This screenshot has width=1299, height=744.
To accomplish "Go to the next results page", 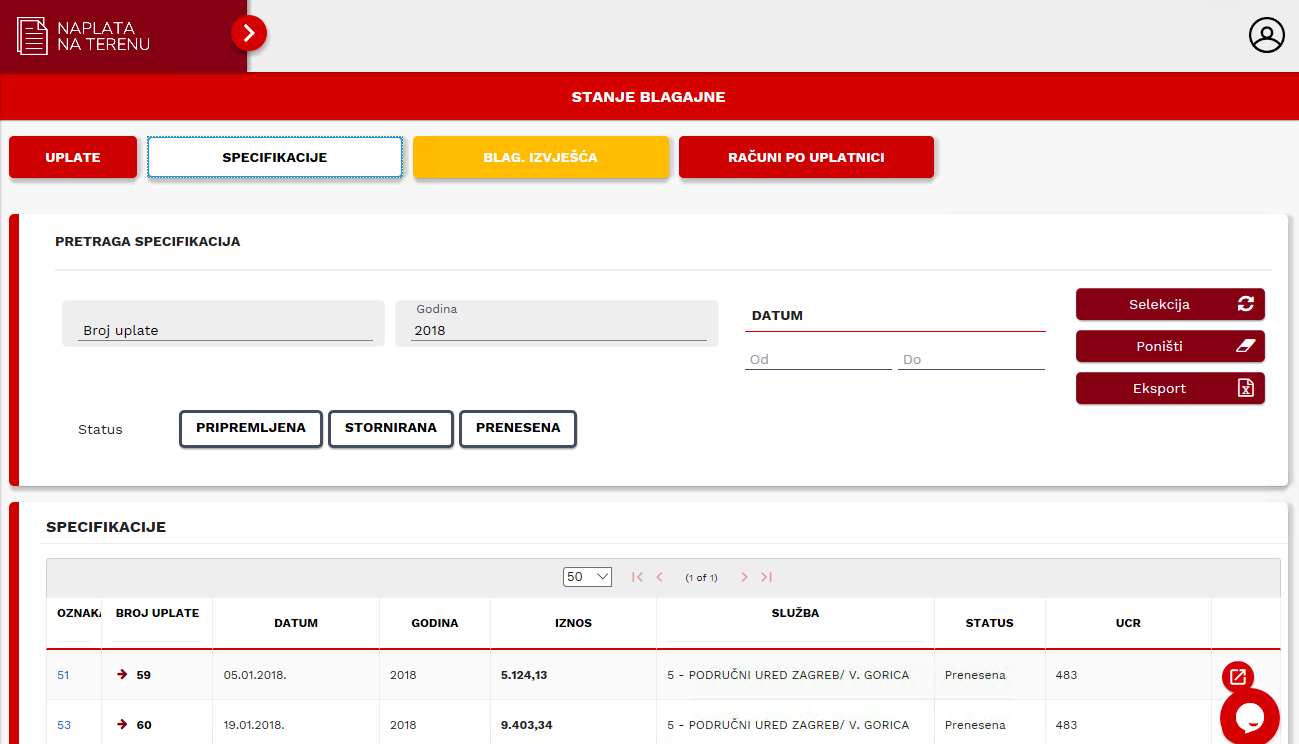I will (744, 577).
